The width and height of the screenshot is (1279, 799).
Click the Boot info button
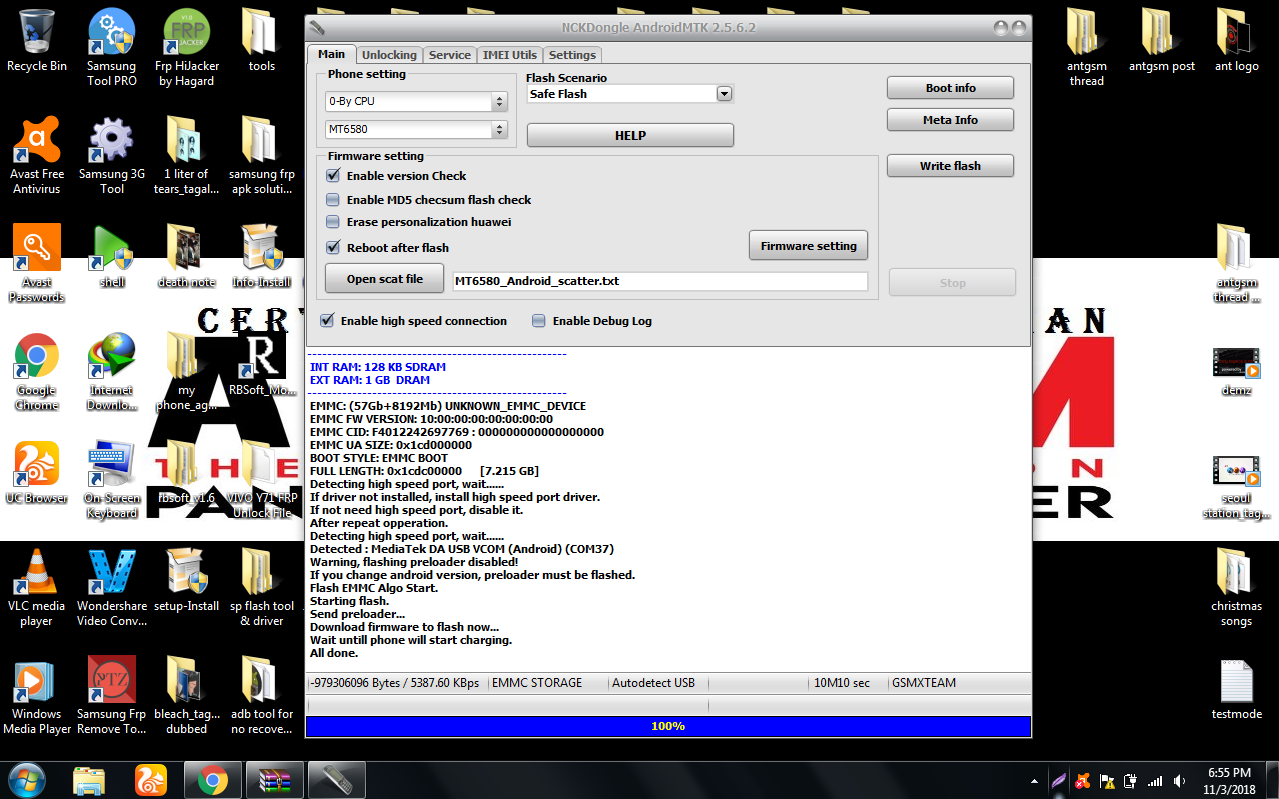pos(950,88)
